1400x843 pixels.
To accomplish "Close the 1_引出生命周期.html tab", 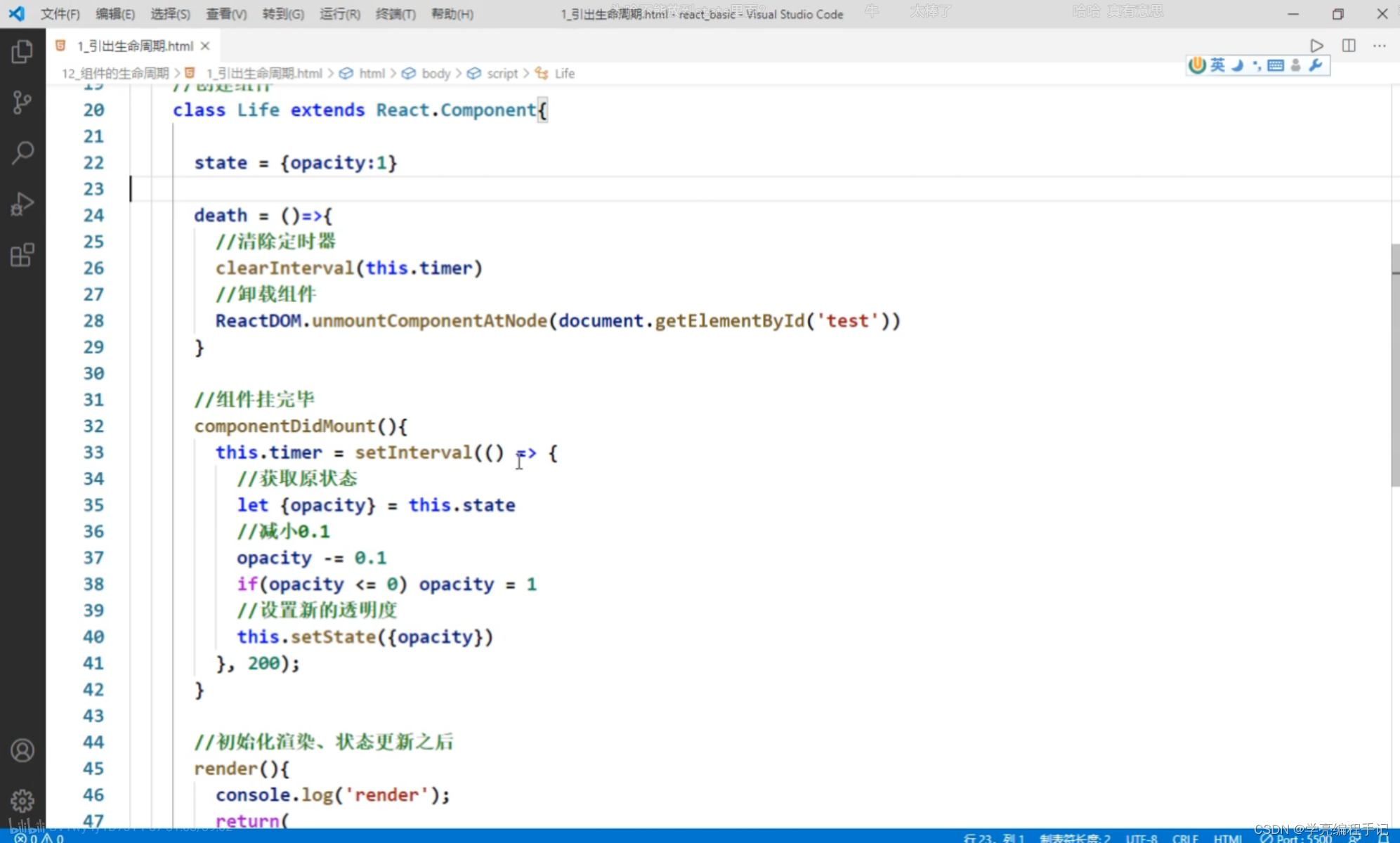I will [x=205, y=46].
